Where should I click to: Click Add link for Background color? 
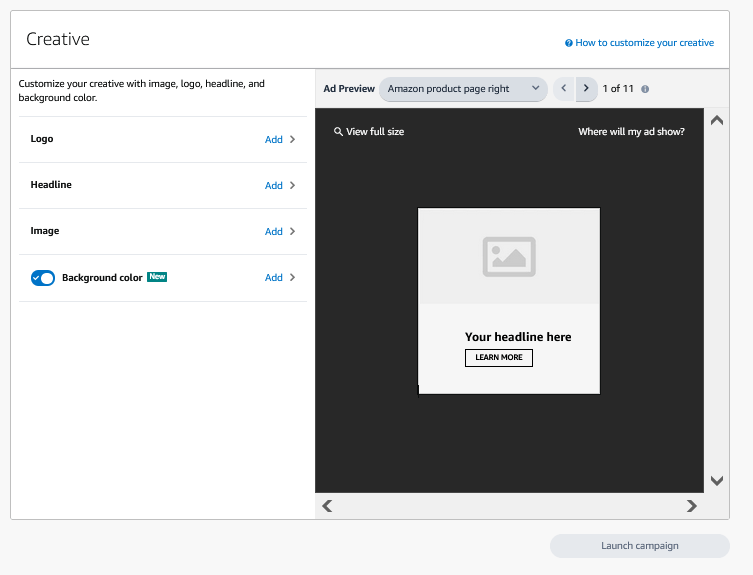pos(273,278)
